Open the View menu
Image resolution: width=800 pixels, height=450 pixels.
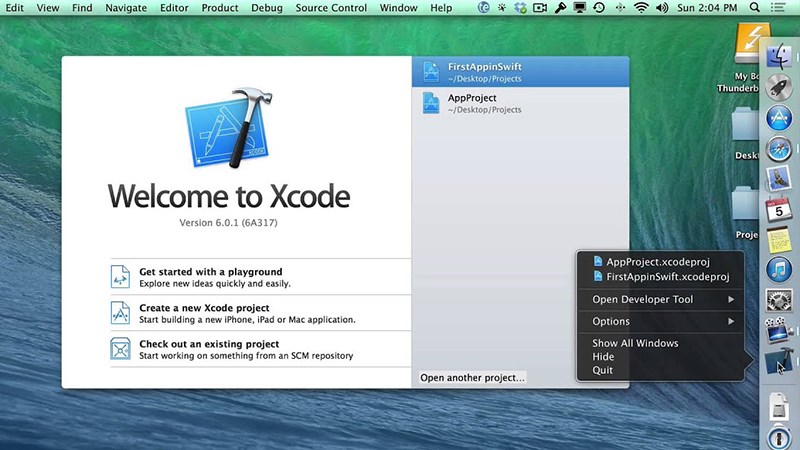(x=48, y=8)
